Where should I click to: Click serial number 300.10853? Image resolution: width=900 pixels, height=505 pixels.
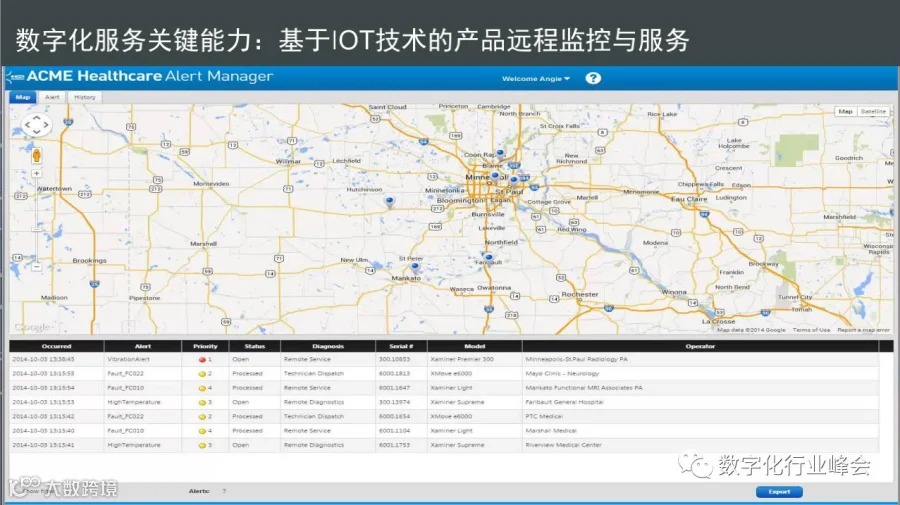coord(394,359)
